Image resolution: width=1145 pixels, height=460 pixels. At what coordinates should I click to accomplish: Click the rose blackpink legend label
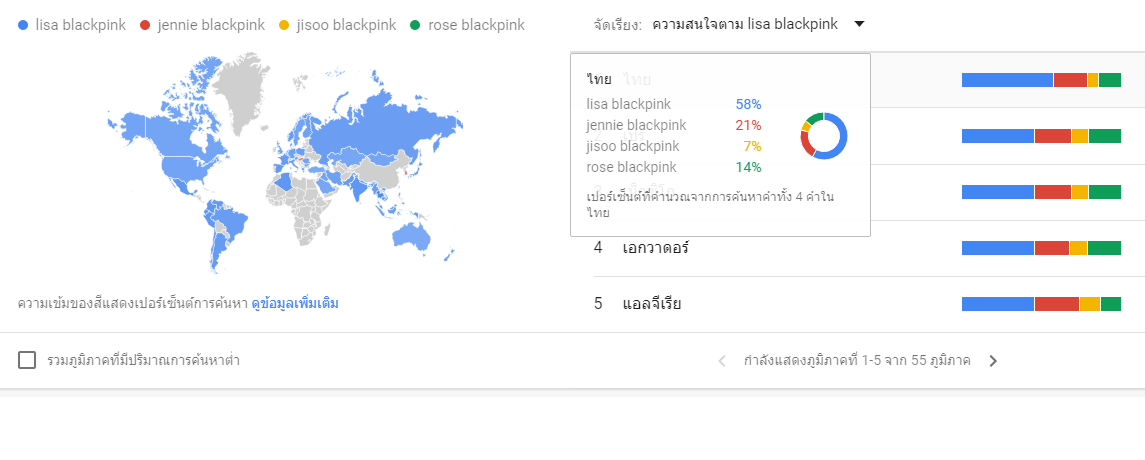click(x=476, y=25)
